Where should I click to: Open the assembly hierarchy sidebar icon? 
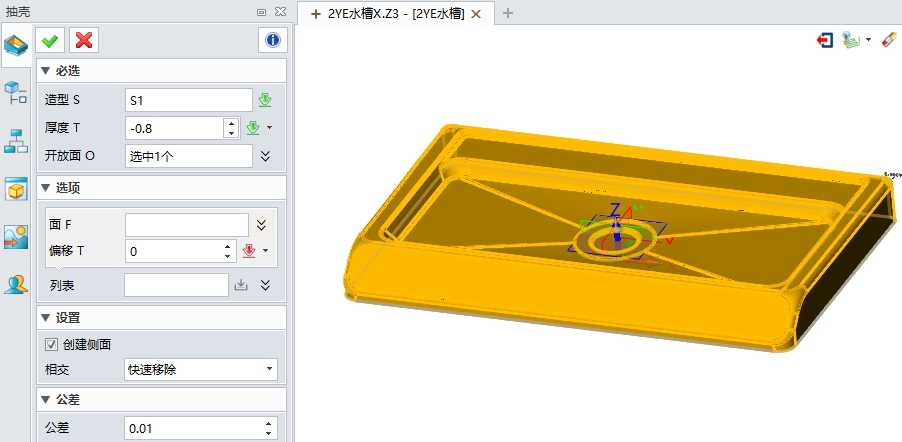point(16,141)
